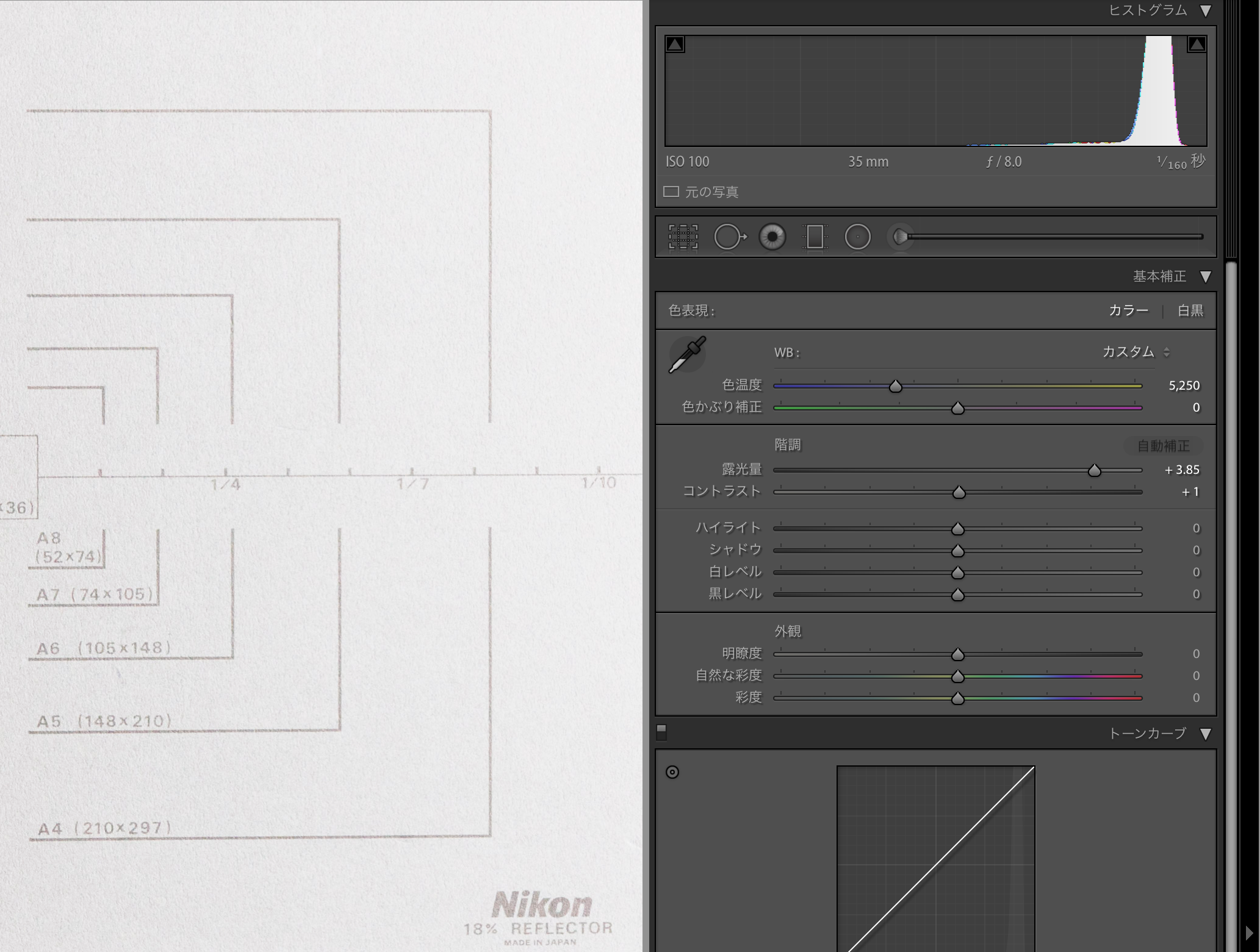The height and width of the screenshot is (952, 1260).
Task: Select the Adjustment Brush tool
Action: tap(901, 237)
